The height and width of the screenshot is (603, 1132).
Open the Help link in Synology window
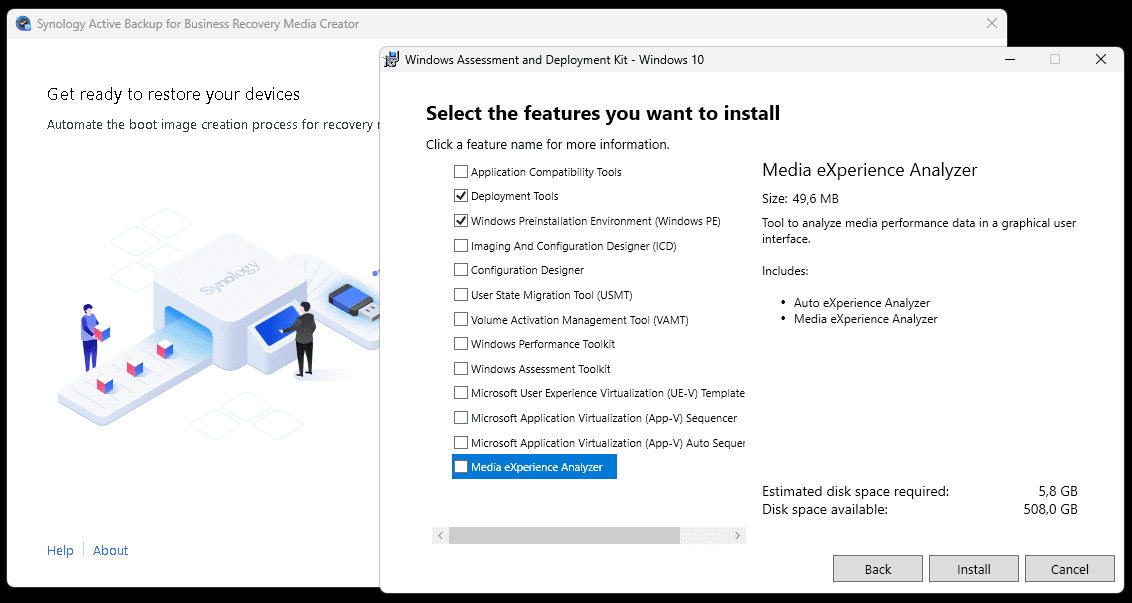tap(60, 550)
